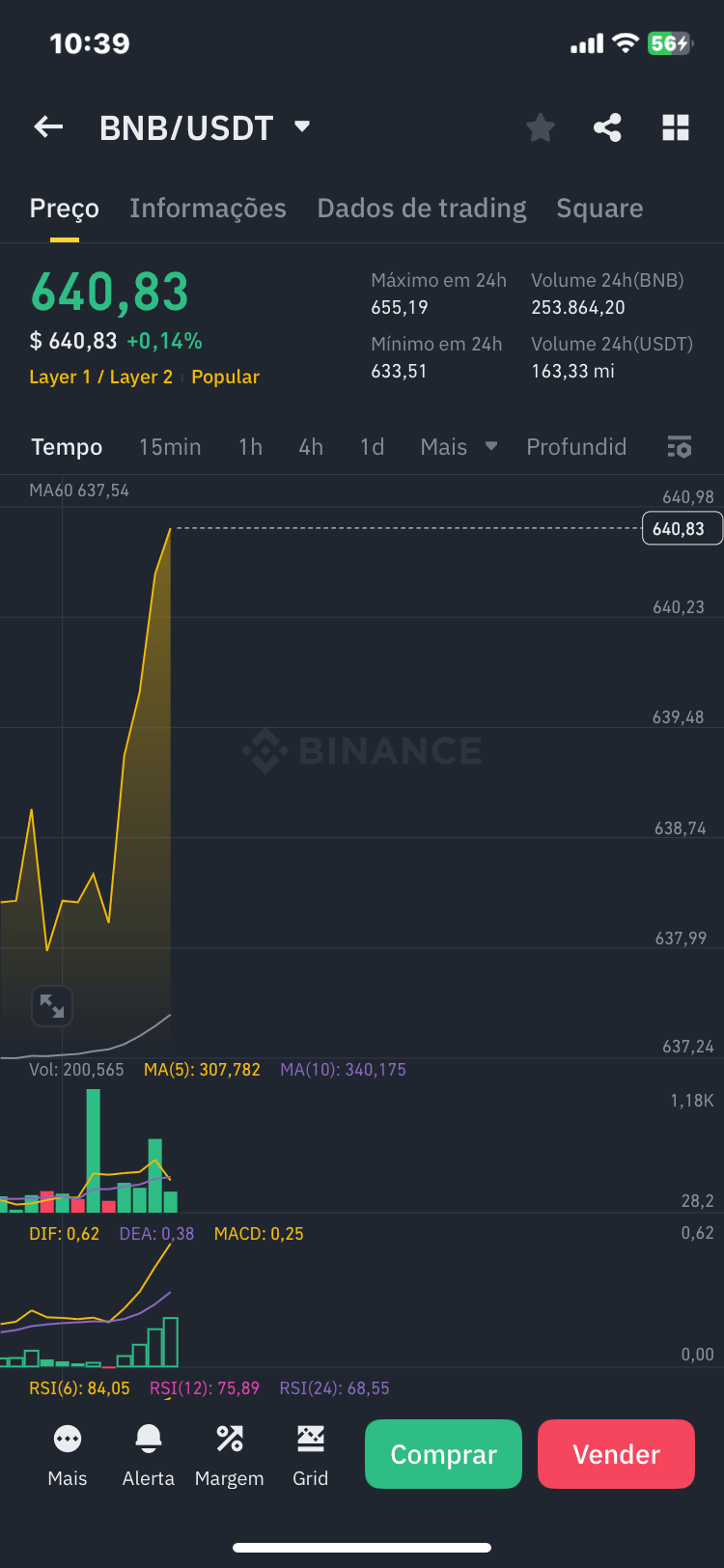Open the Square tab
The height and width of the screenshot is (1568, 724).
pos(599,209)
